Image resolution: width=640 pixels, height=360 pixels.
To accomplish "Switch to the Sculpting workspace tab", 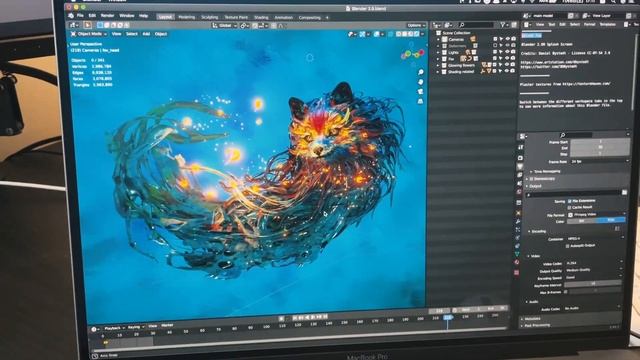I will click(x=210, y=17).
